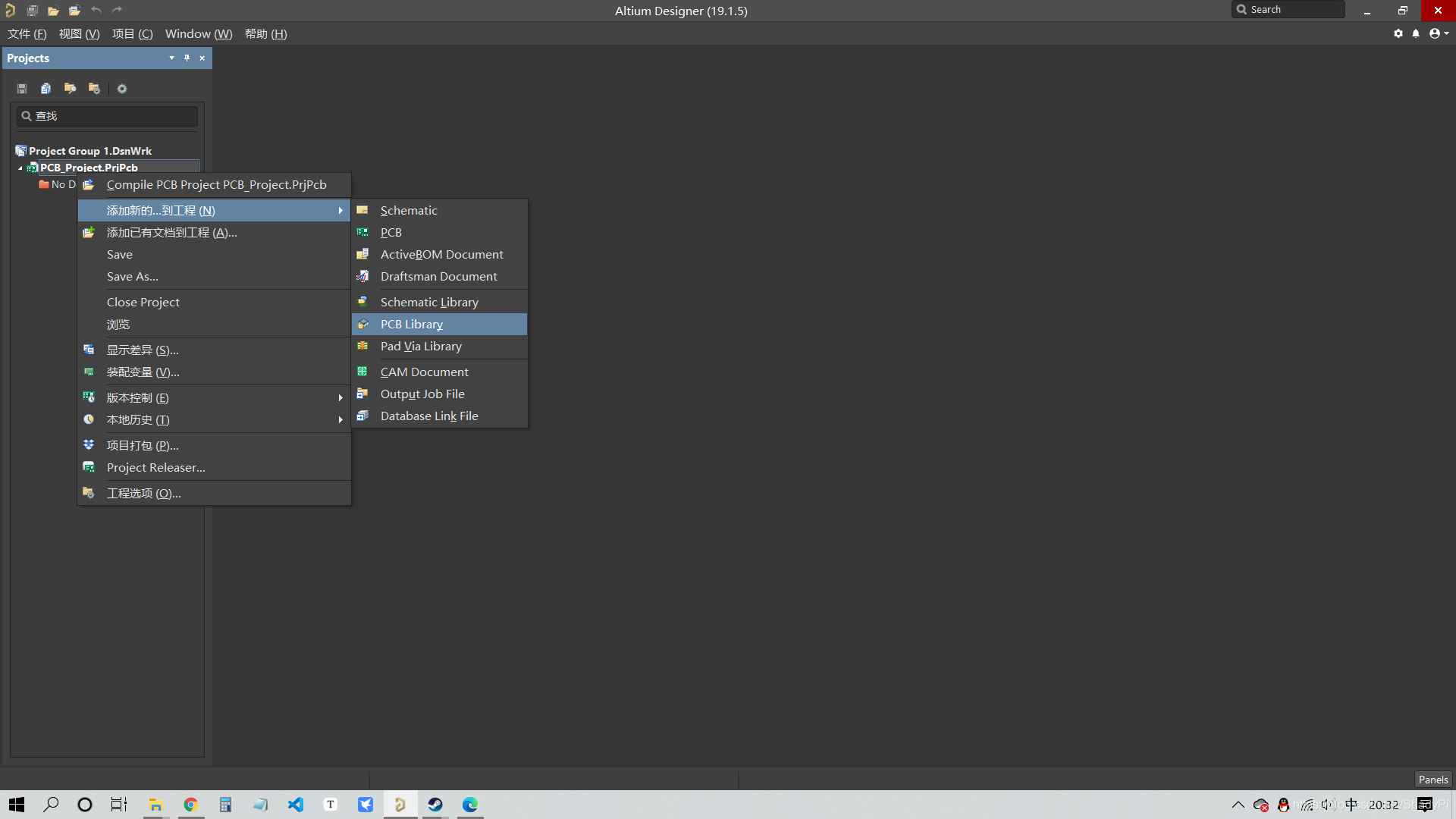1456x819 pixels.
Task: Click the Panels button
Action: (x=1432, y=780)
